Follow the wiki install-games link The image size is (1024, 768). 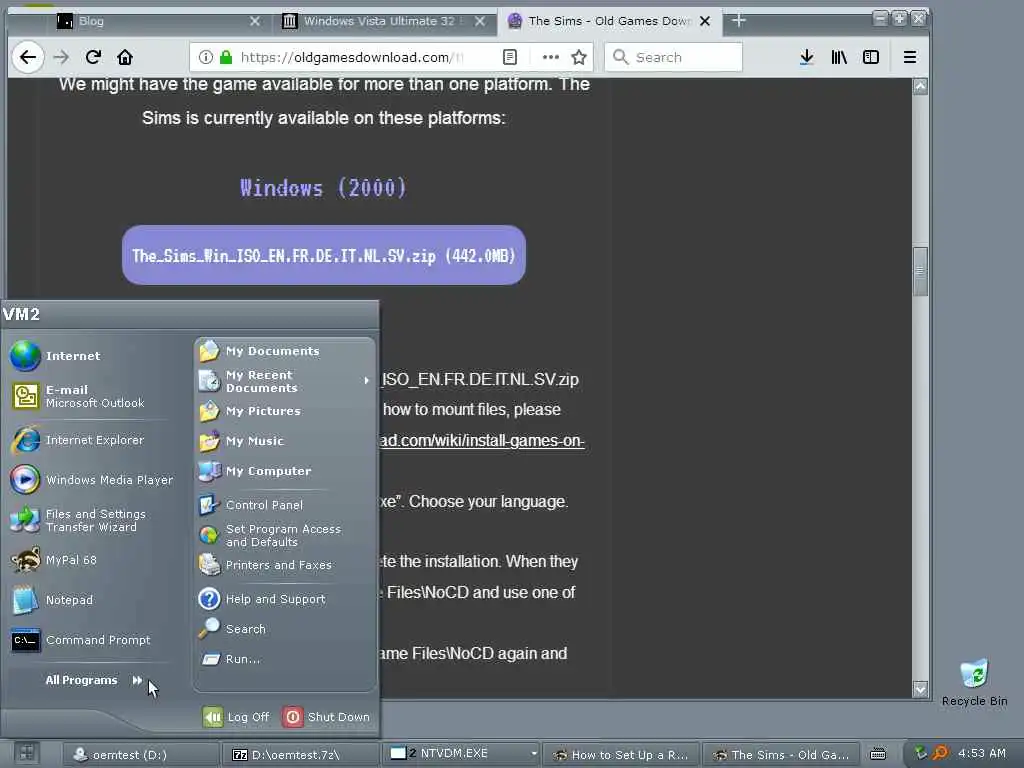(x=482, y=441)
